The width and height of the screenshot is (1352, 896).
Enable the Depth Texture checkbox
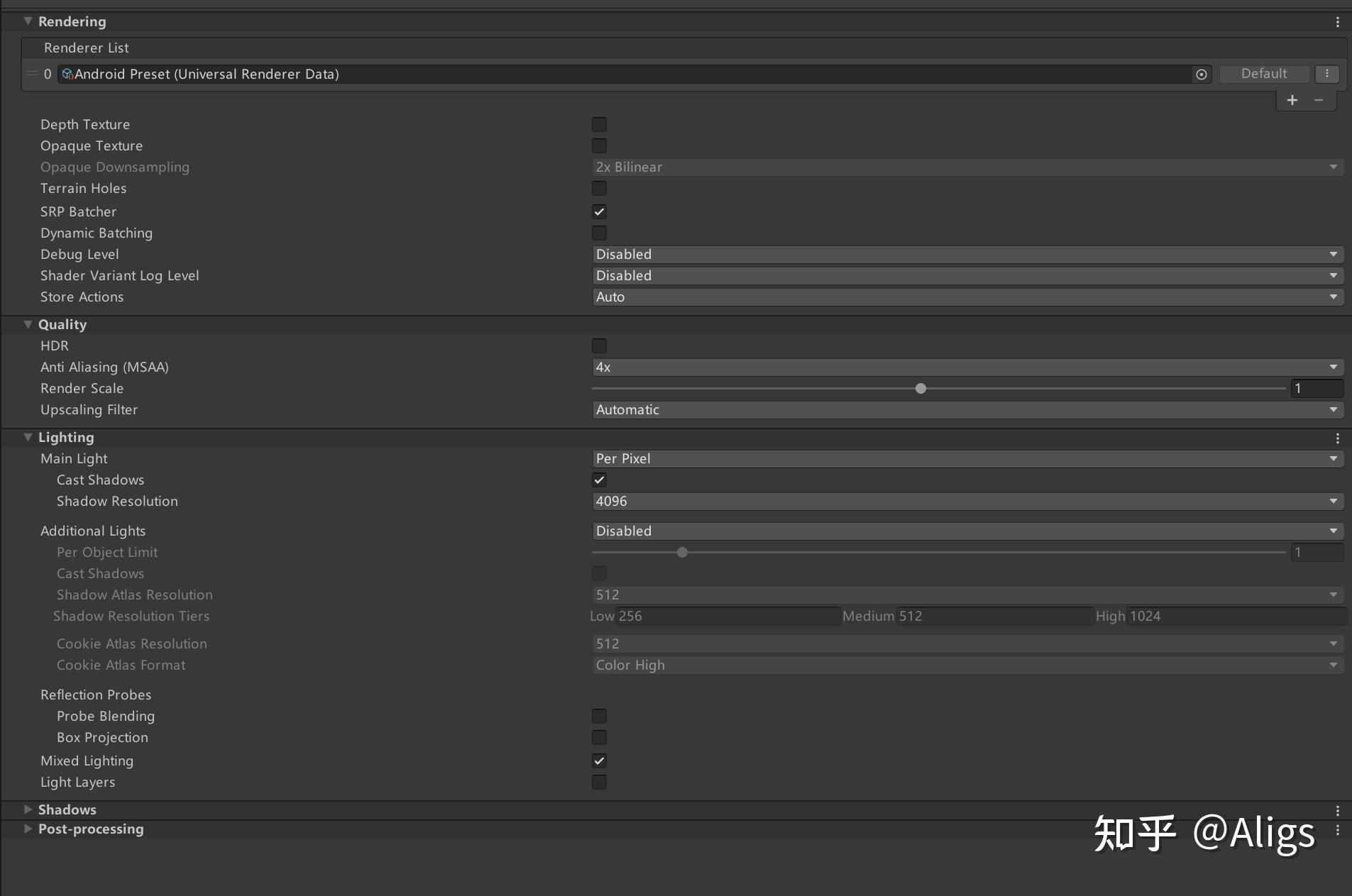pyautogui.click(x=598, y=124)
